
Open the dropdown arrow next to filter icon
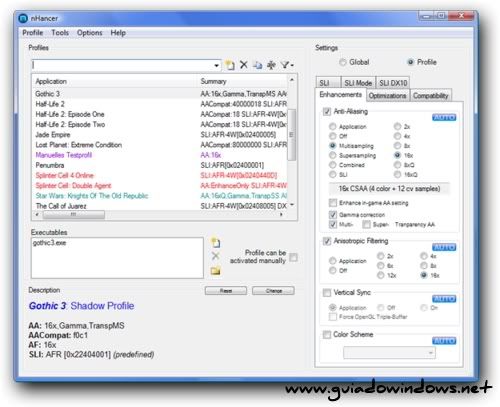click(292, 65)
